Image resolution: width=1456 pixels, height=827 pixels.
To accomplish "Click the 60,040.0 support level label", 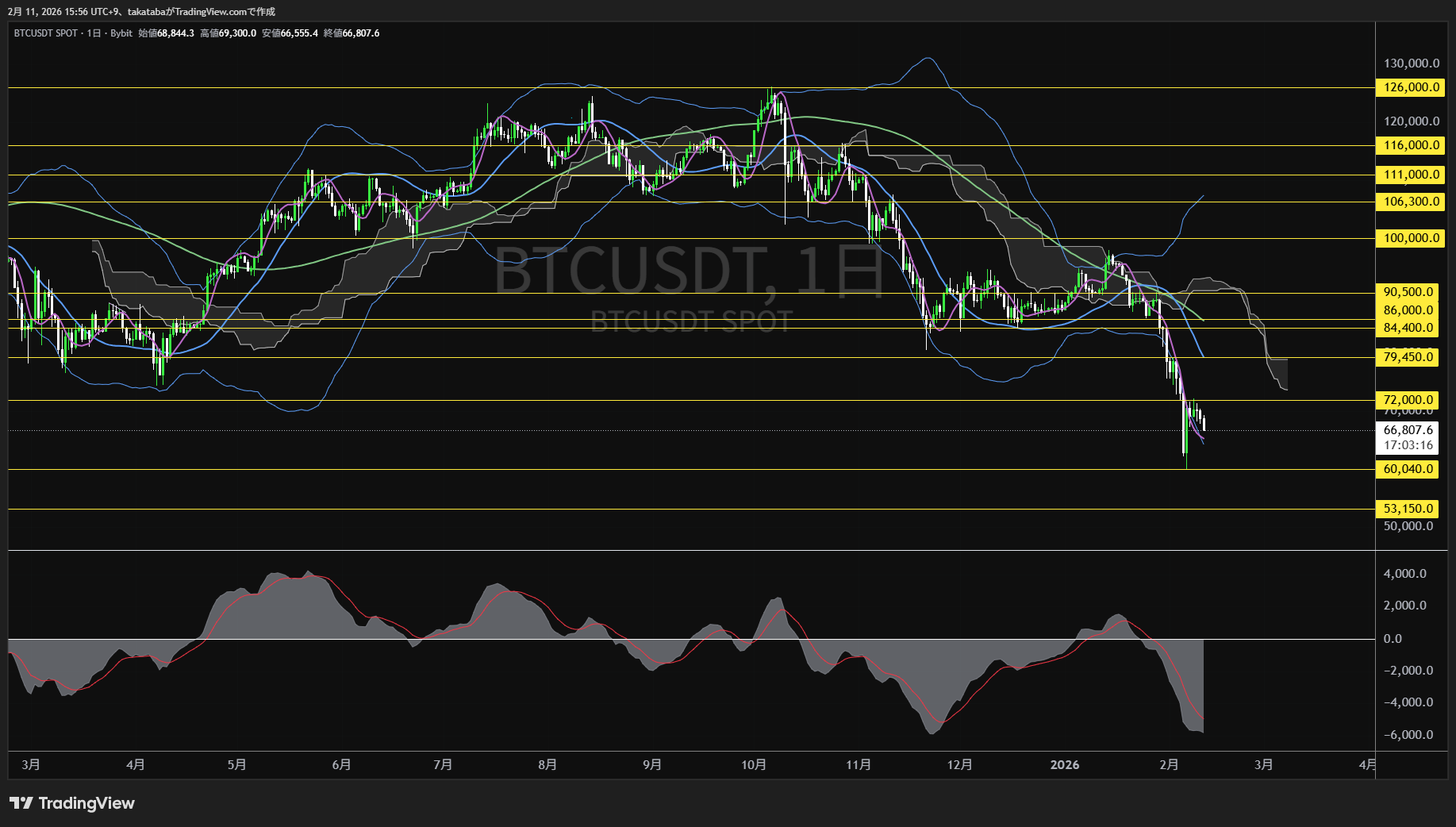I will (1407, 469).
